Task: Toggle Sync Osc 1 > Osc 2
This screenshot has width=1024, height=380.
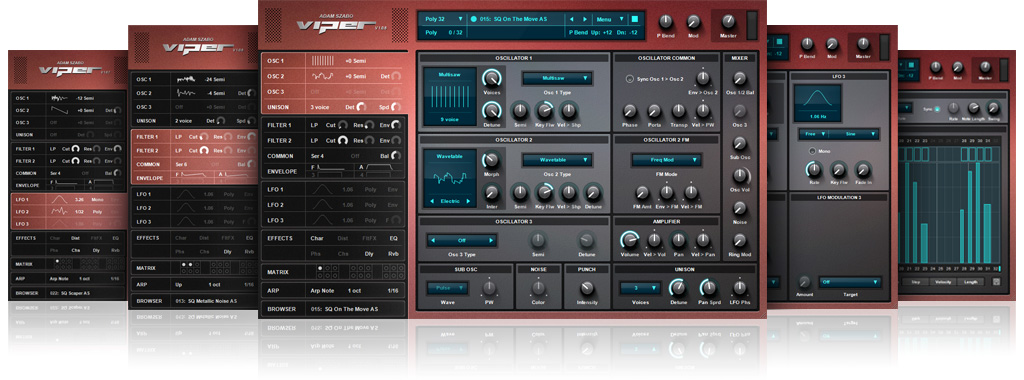Action: pyautogui.click(x=630, y=79)
